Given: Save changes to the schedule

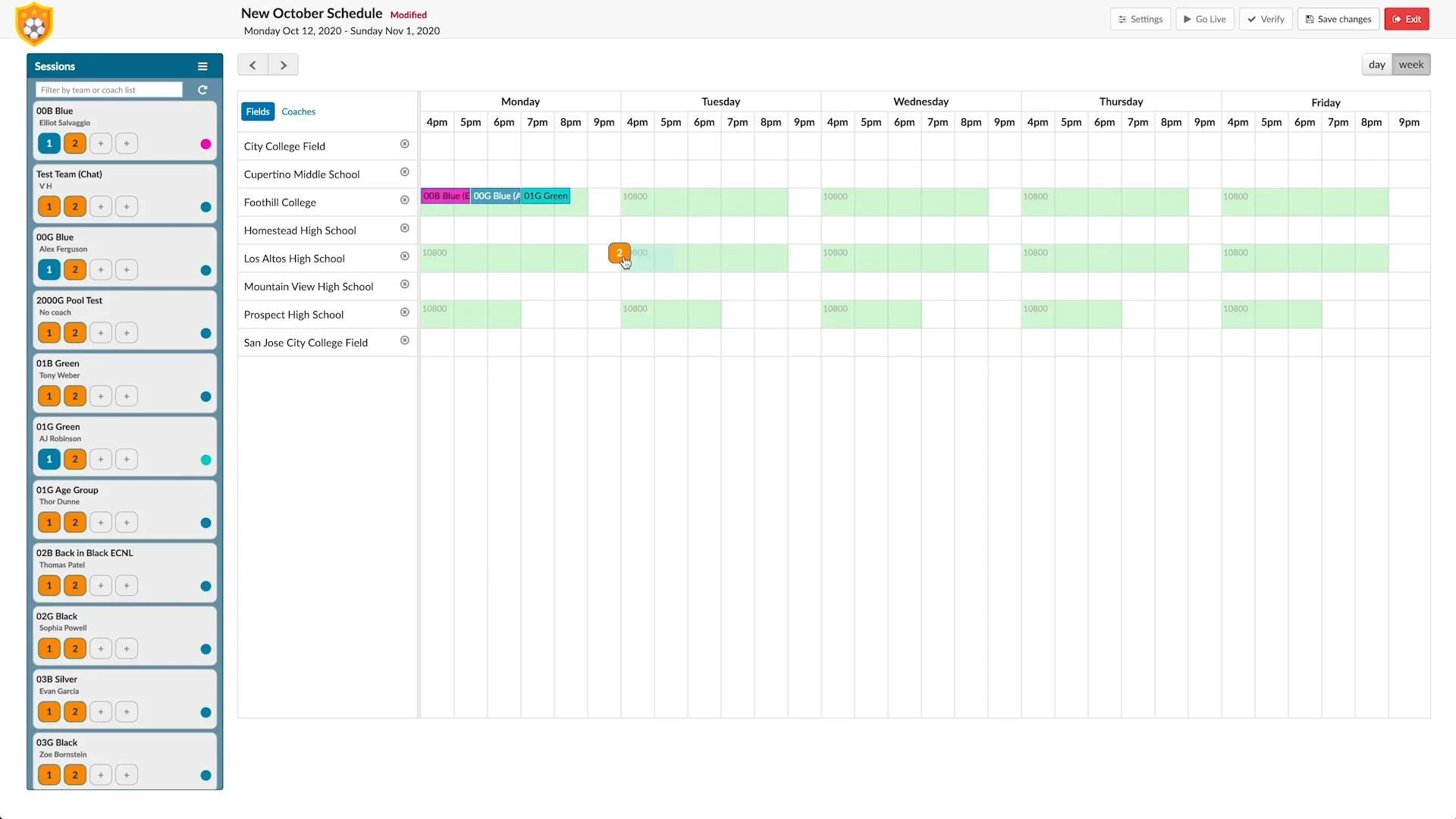Looking at the screenshot, I should [1338, 19].
